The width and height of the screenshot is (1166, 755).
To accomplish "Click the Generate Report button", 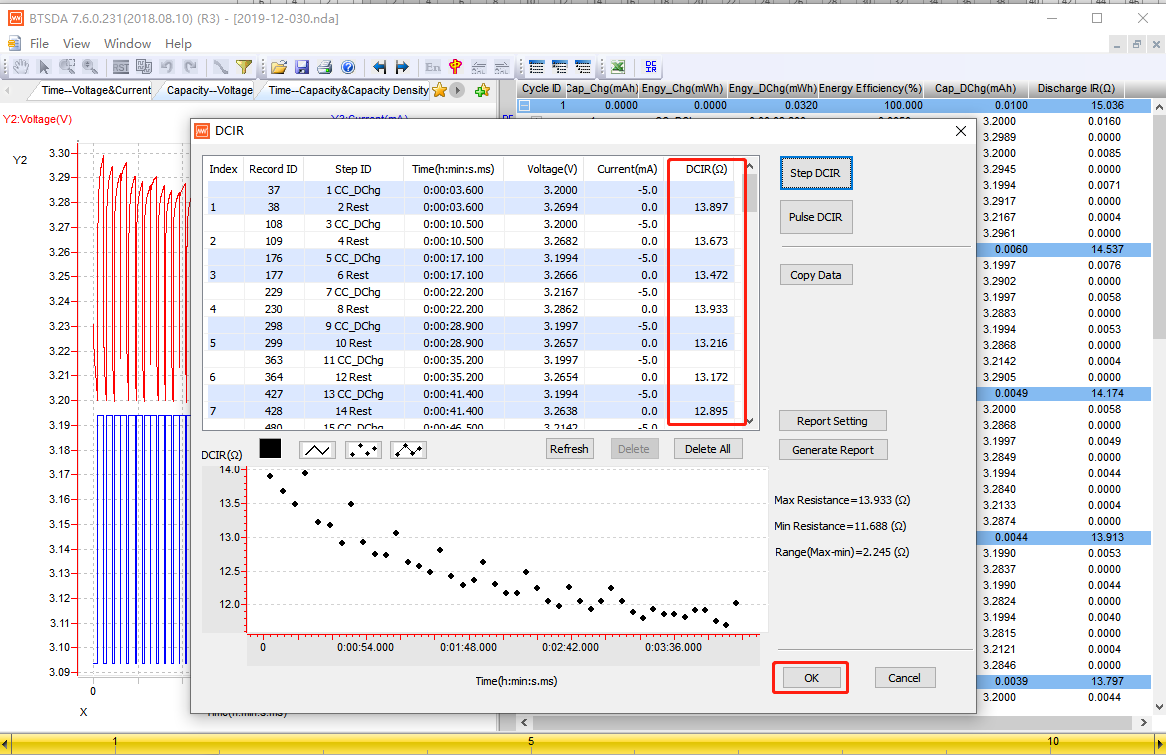I will [833, 450].
